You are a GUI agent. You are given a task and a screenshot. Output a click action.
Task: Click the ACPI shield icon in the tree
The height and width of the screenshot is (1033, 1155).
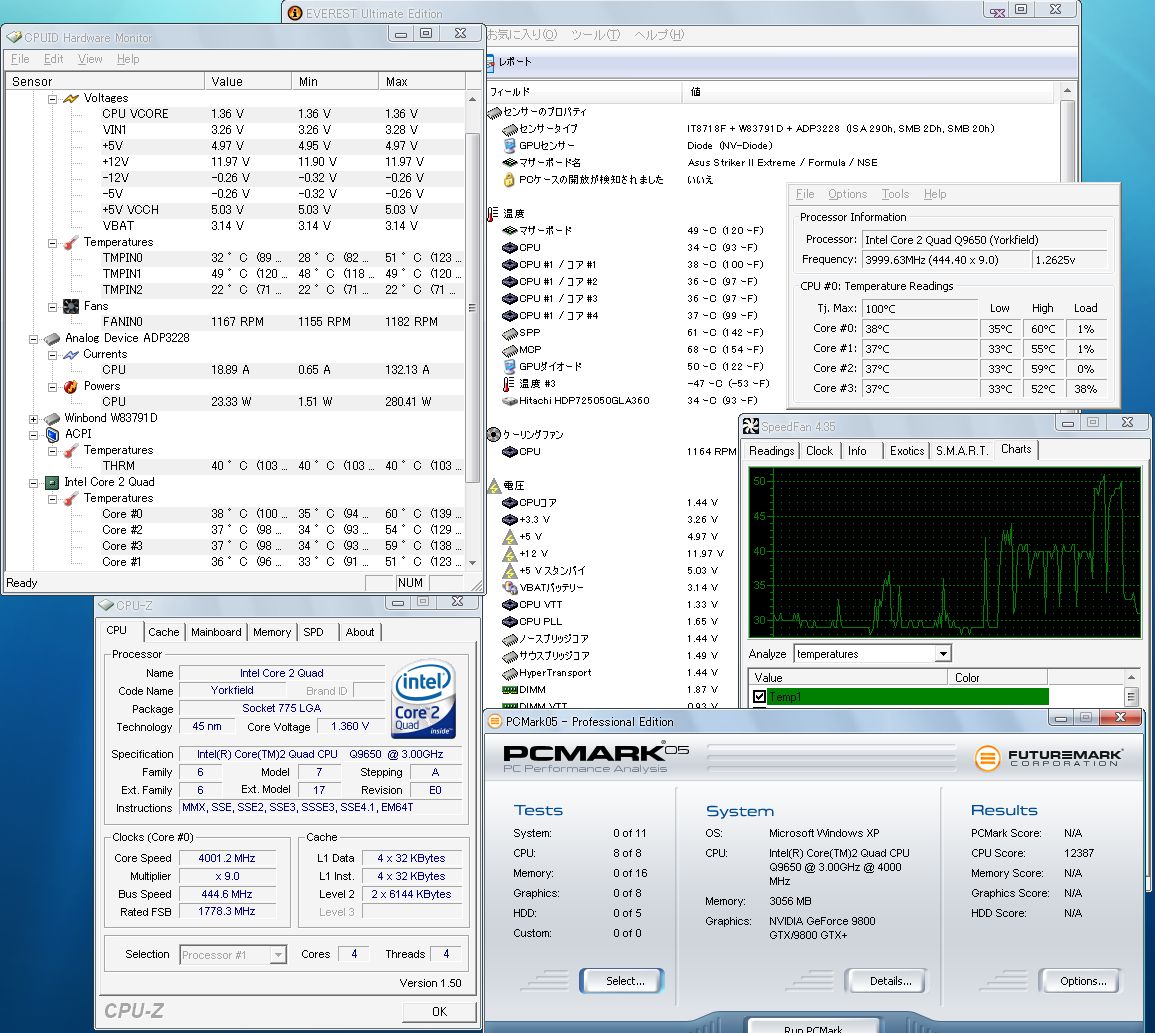pyautogui.click(x=52, y=434)
